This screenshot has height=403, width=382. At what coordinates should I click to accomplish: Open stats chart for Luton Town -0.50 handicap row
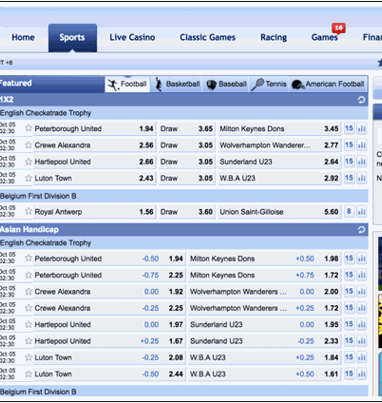tap(361, 374)
